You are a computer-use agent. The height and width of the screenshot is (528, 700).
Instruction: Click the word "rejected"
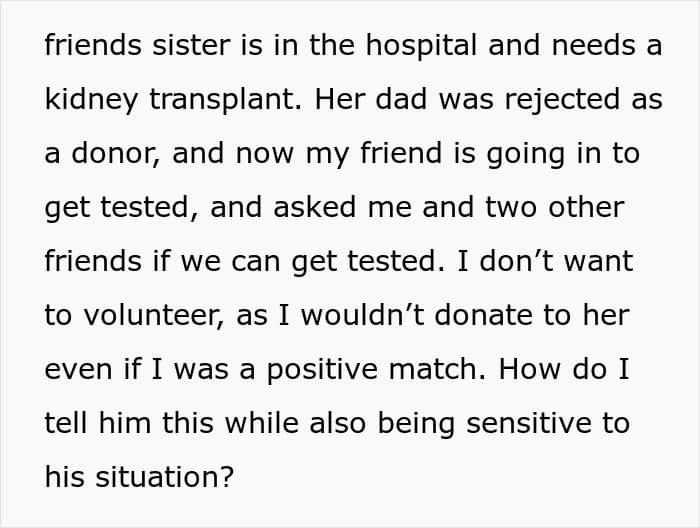coord(562,100)
